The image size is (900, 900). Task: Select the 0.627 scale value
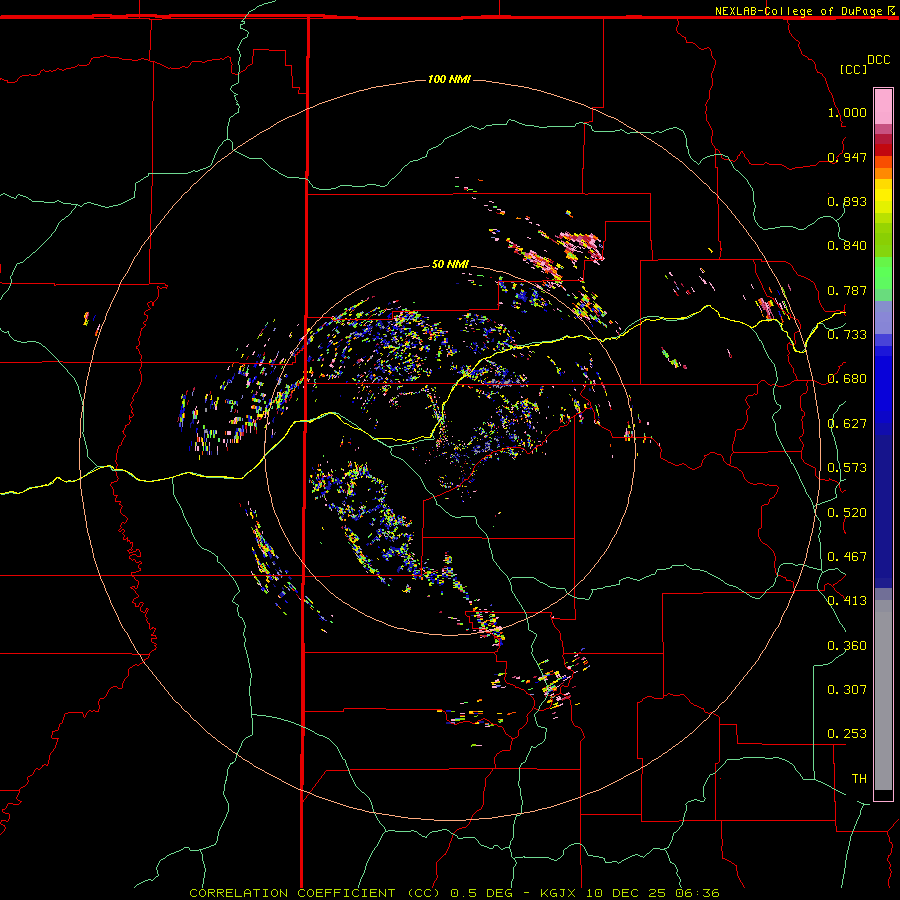(x=847, y=424)
